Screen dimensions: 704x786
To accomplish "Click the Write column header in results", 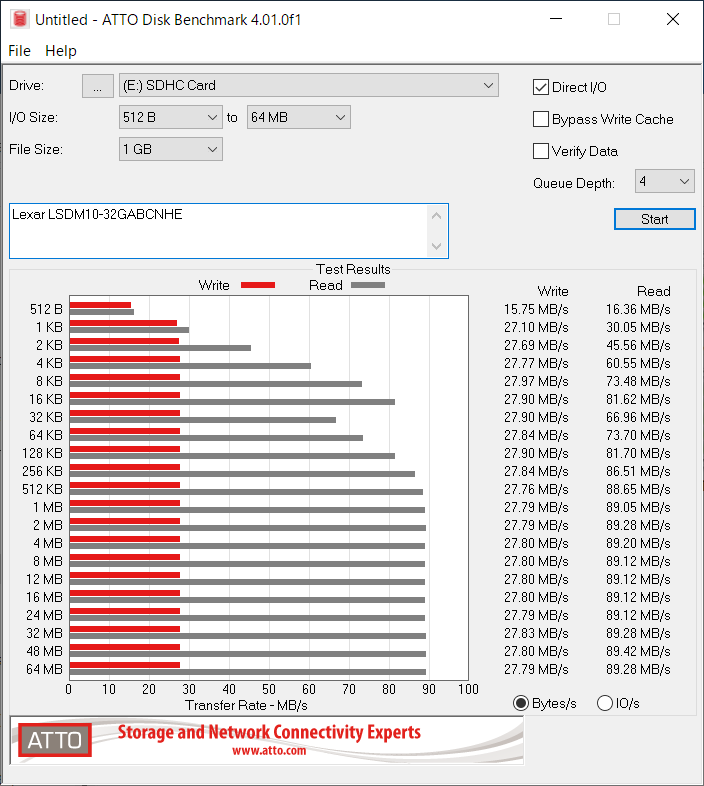I will tap(553, 291).
